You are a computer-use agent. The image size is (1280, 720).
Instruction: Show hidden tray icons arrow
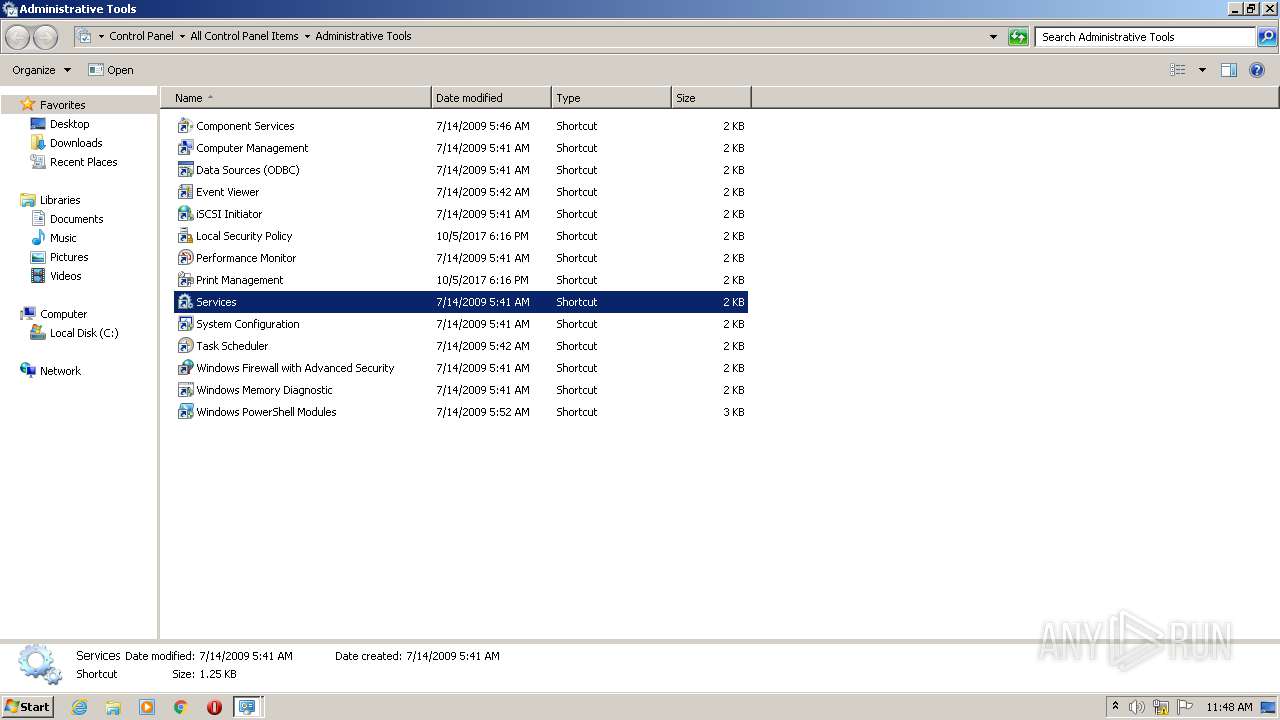pyautogui.click(x=1115, y=706)
